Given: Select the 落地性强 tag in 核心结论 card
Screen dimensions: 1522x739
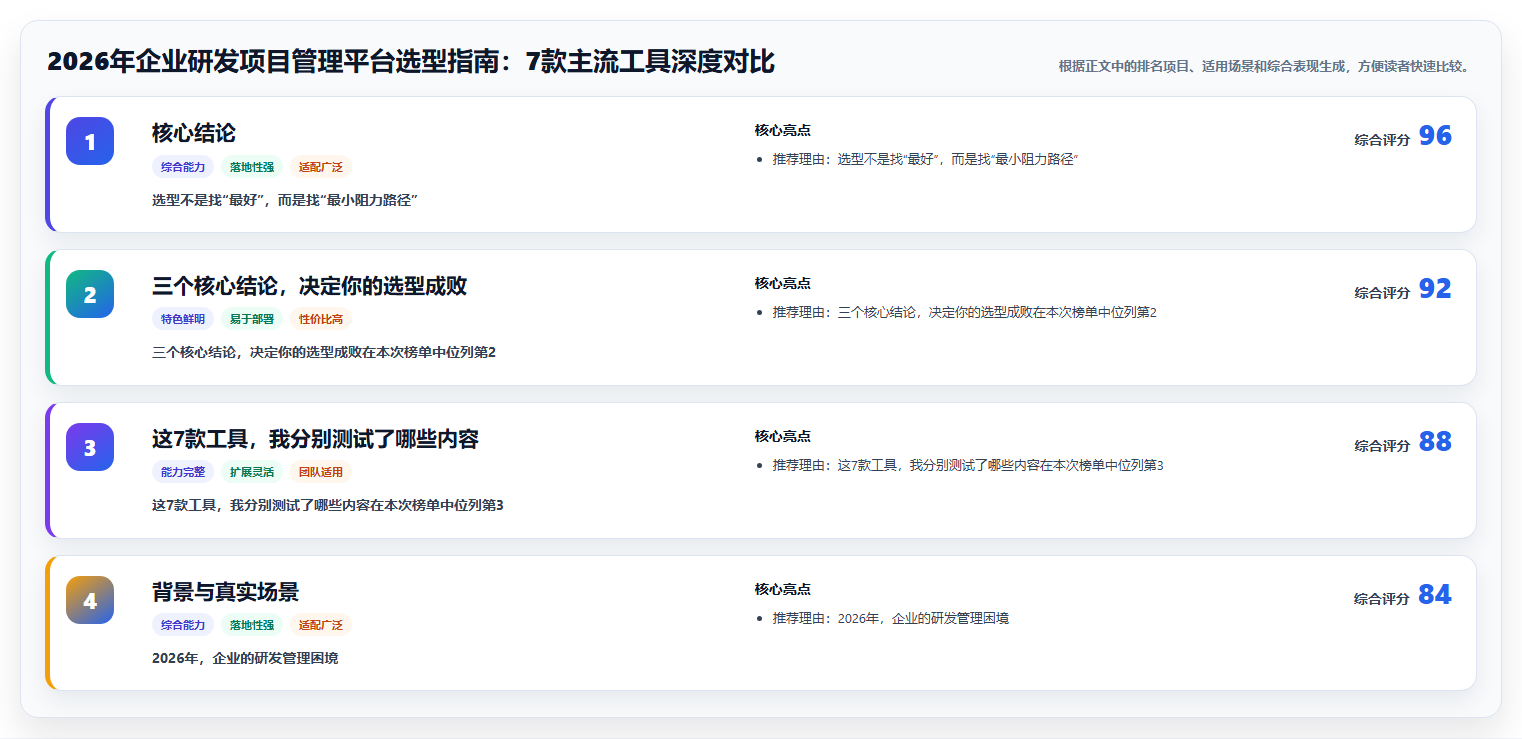Looking at the screenshot, I should 252,167.
